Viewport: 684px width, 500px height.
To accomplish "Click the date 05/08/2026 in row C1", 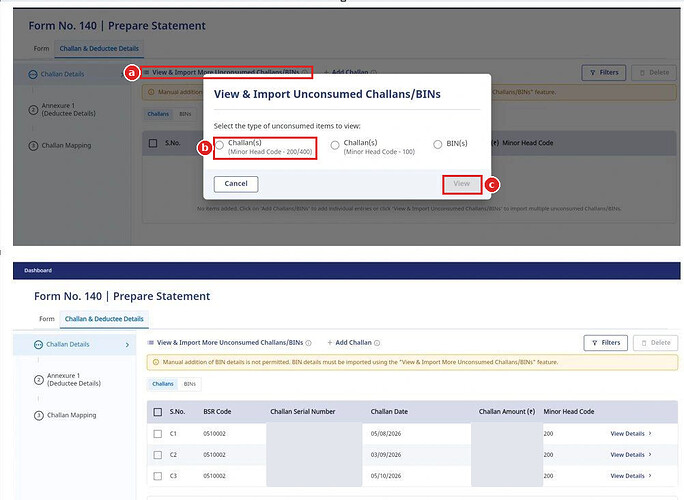I will pyautogui.click(x=386, y=434).
